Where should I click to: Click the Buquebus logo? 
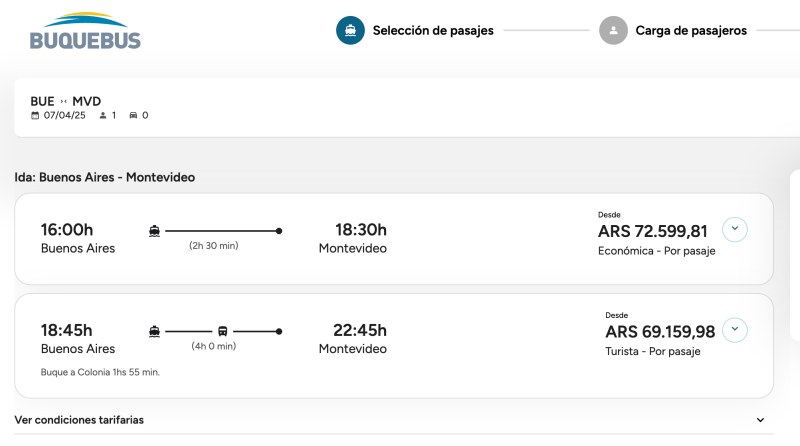click(x=85, y=31)
